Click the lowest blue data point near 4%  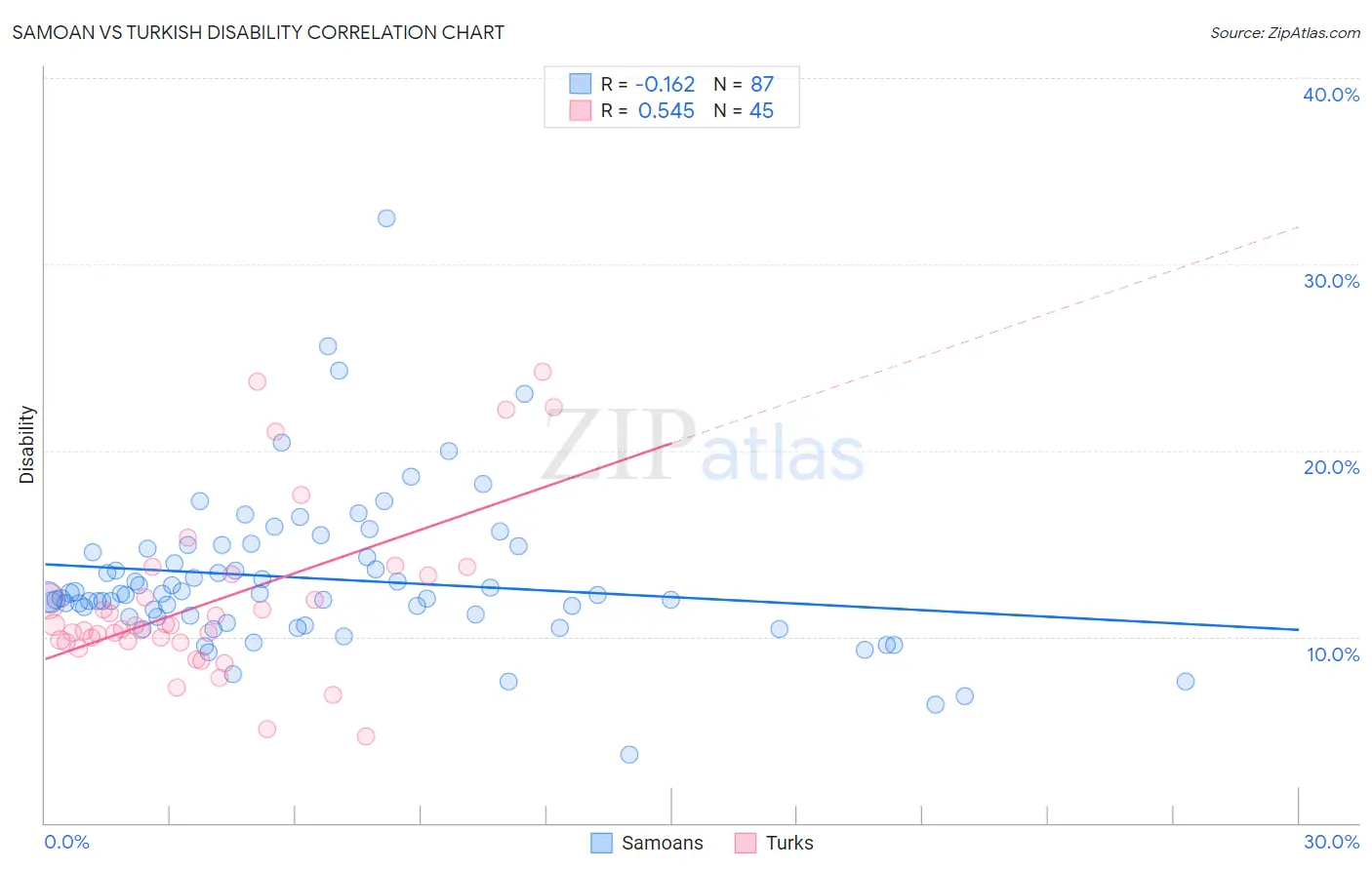[629, 755]
